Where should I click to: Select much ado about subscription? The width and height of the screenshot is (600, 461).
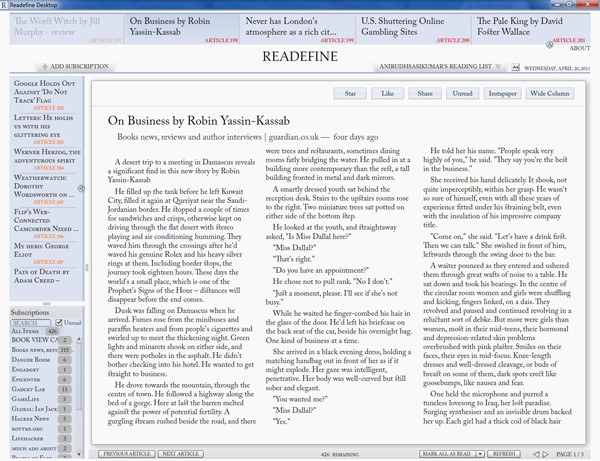pyautogui.click(x=41, y=448)
